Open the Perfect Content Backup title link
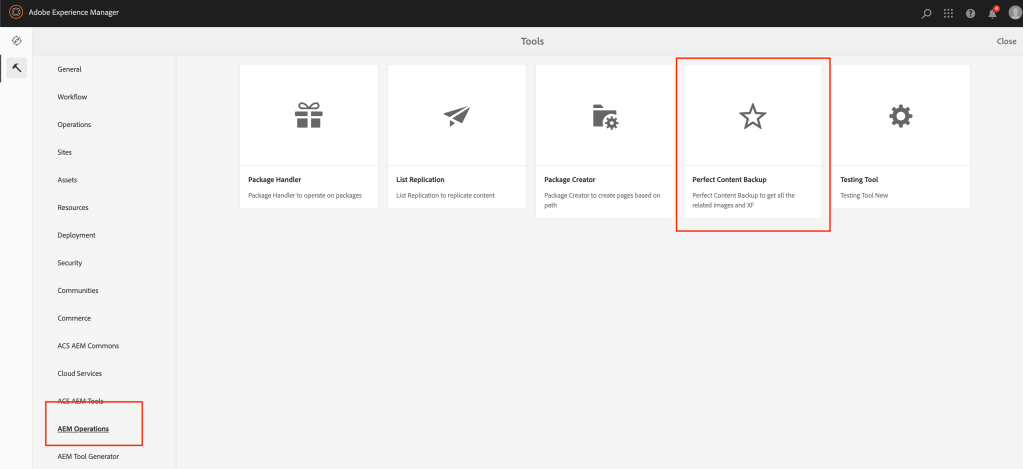This screenshot has width=1023, height=469. click(728, 180)
